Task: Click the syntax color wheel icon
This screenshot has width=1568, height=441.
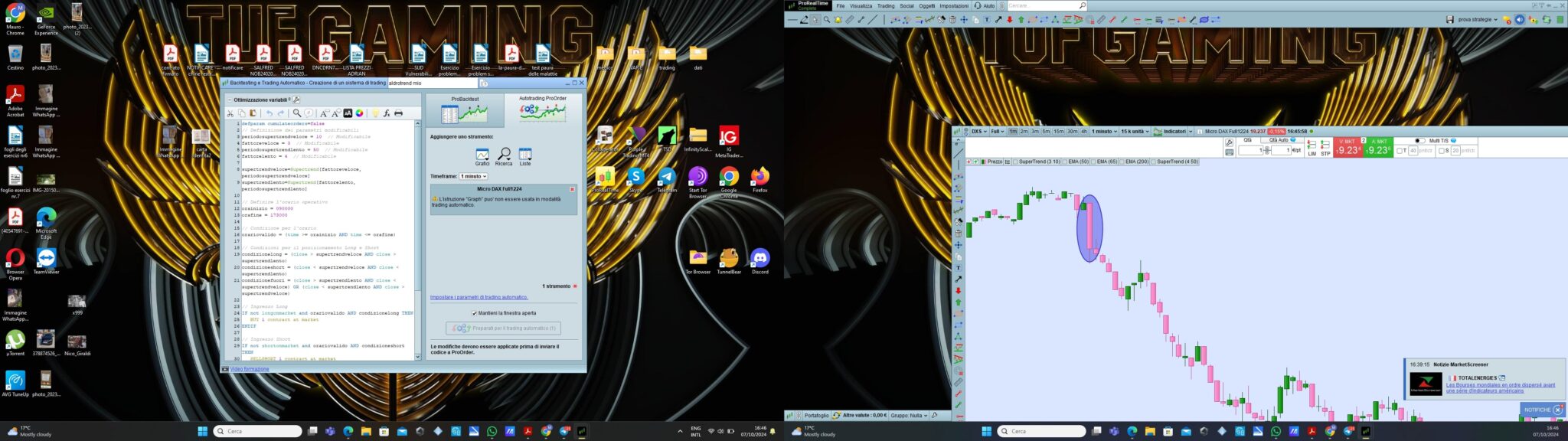Action: pos(359,113)
